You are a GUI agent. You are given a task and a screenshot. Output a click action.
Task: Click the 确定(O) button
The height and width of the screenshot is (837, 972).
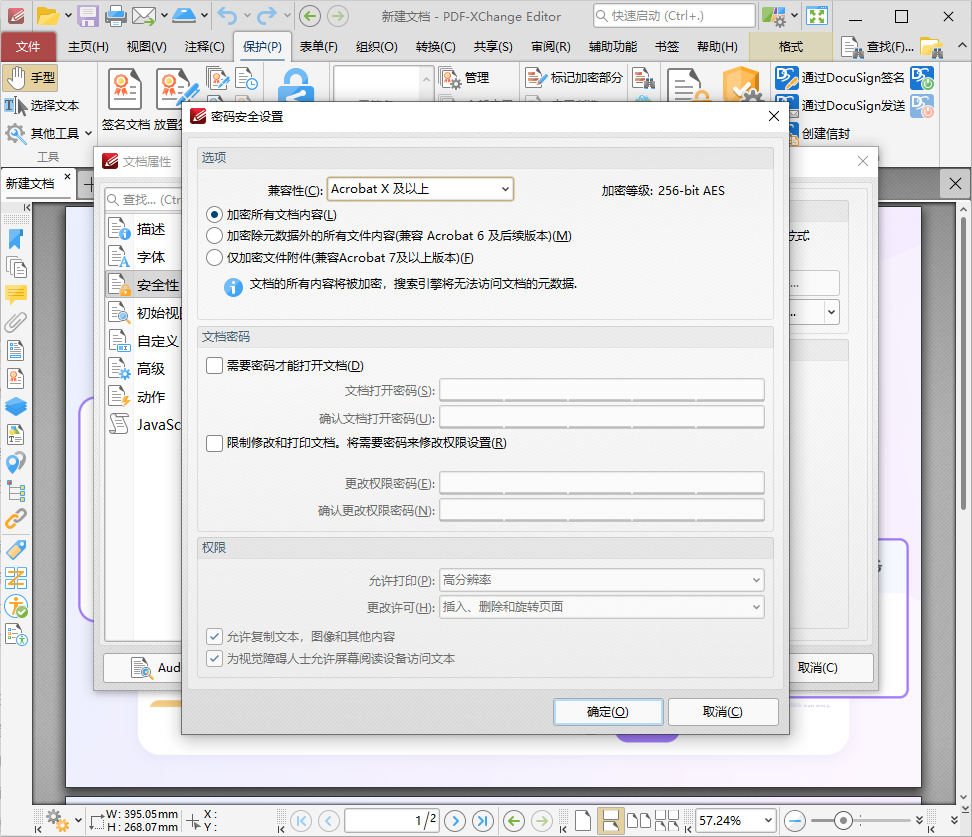pos(607,712)
